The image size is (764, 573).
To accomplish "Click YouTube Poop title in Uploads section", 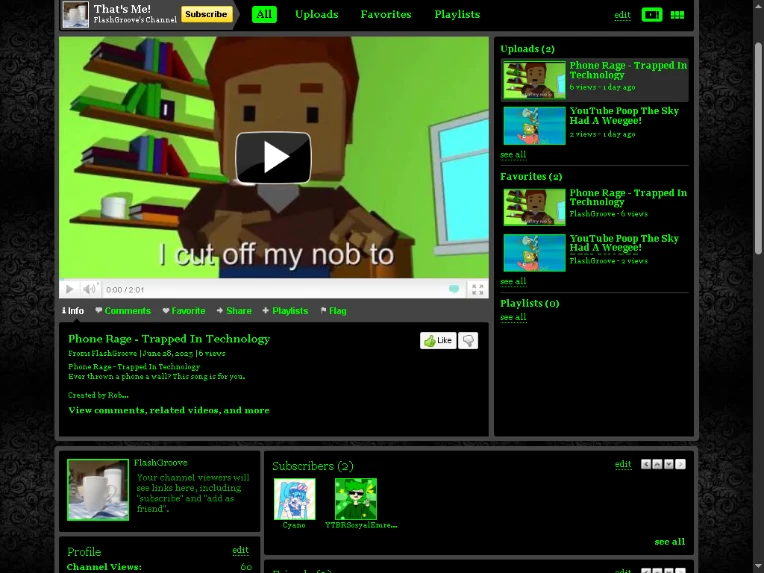I will 624,116.
